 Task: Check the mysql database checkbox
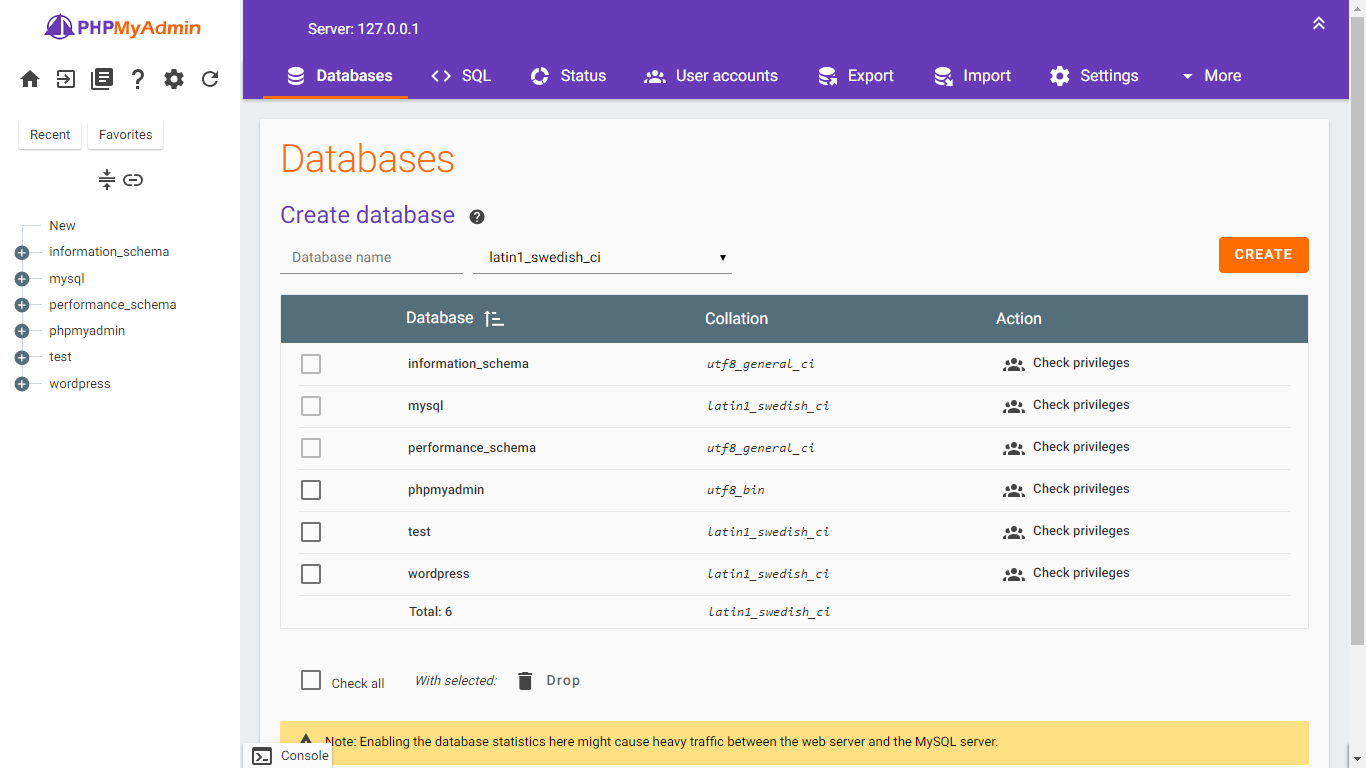311,406
